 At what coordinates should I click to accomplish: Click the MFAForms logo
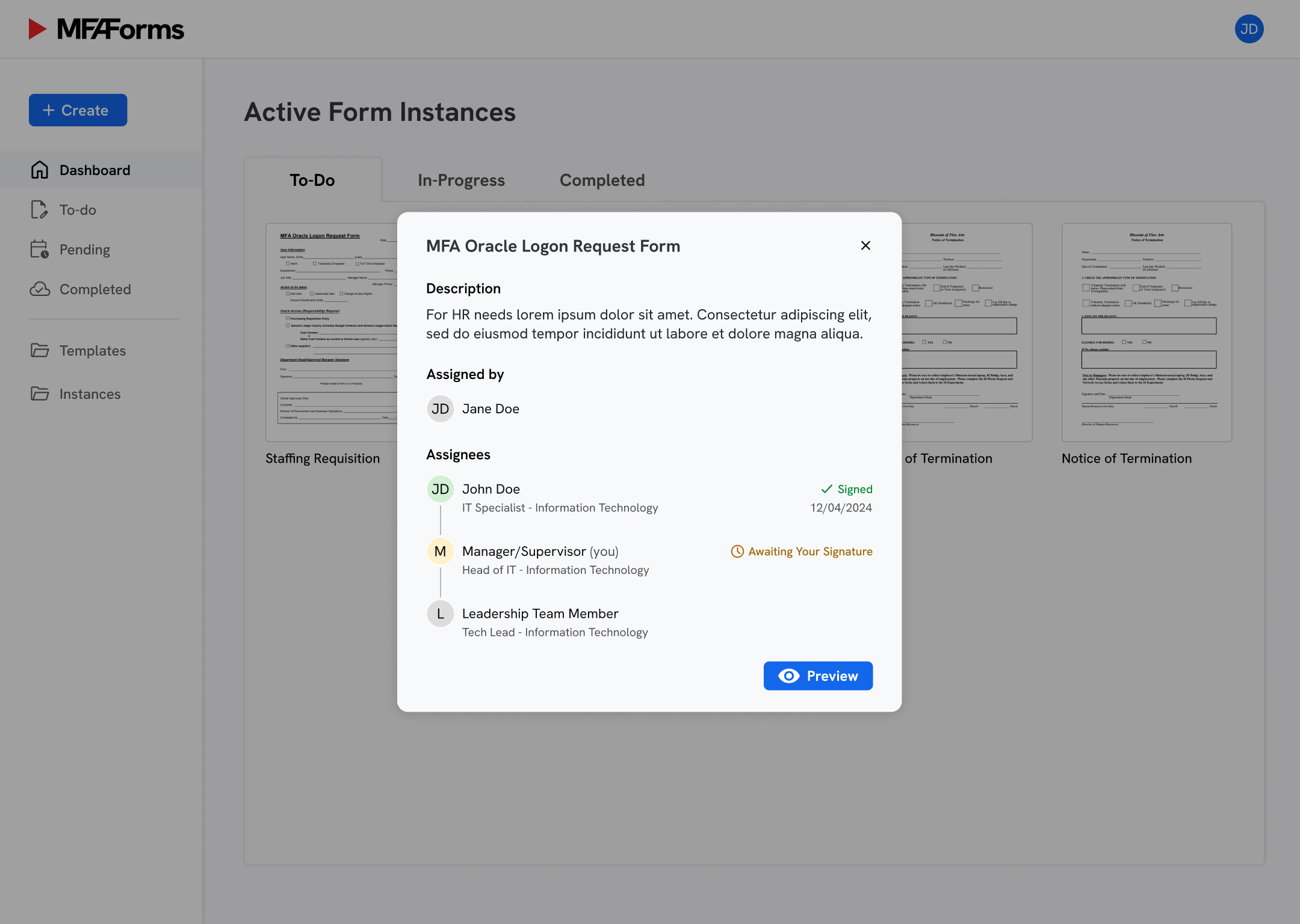click(107, 29)
